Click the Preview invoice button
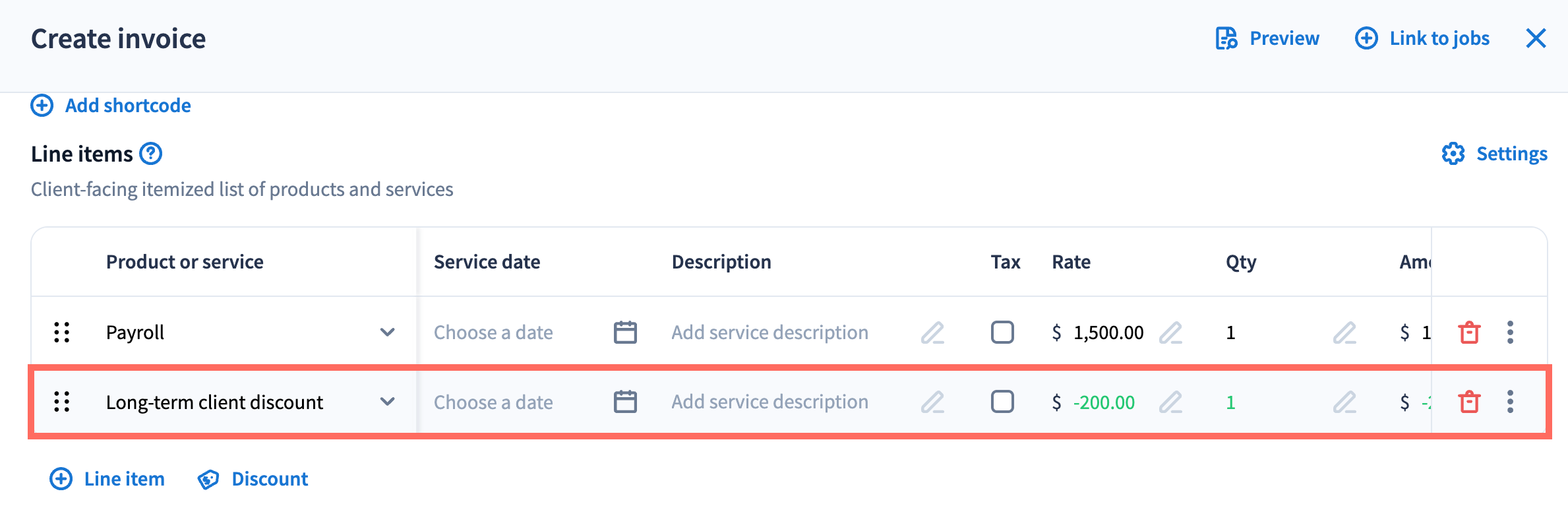Image resolution: width=1568 pixels, height=508 pixels. [1267, 38]
